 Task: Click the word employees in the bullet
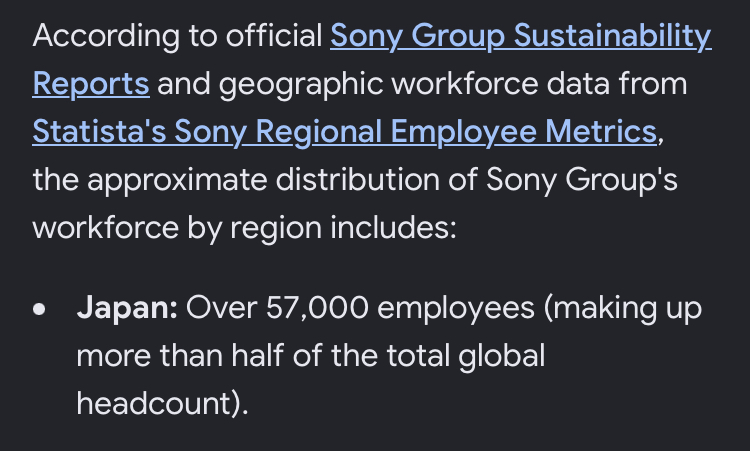[x=456, y=309]
